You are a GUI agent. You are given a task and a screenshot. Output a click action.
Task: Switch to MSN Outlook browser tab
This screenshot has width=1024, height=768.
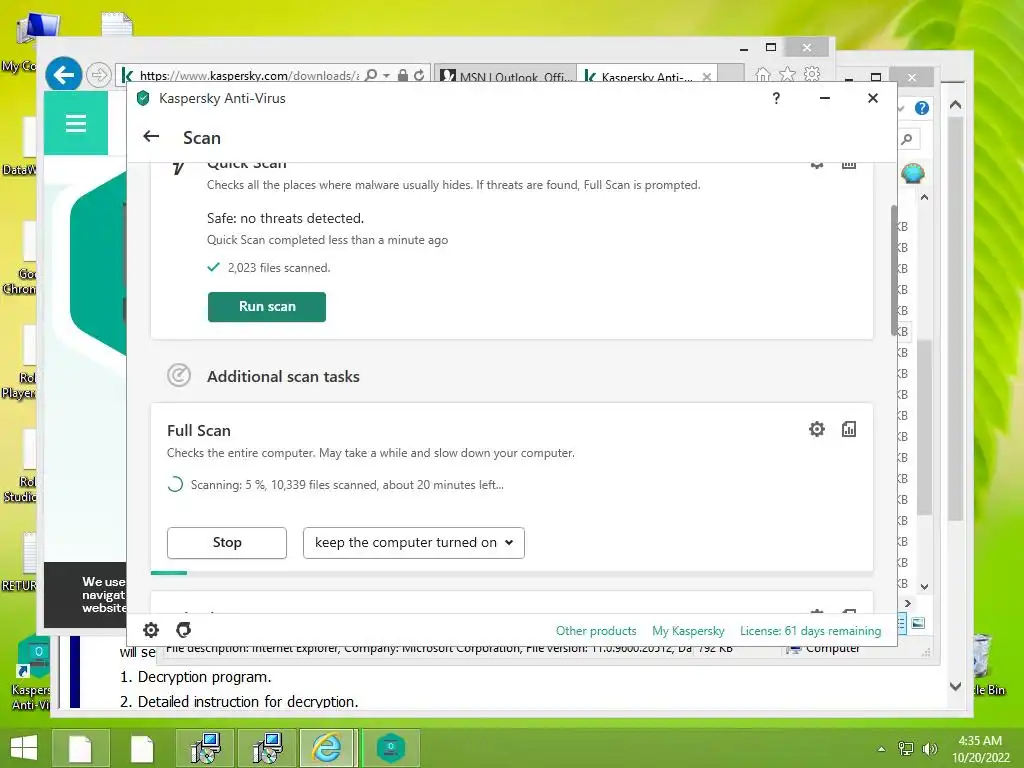click(x=505, y=76)
